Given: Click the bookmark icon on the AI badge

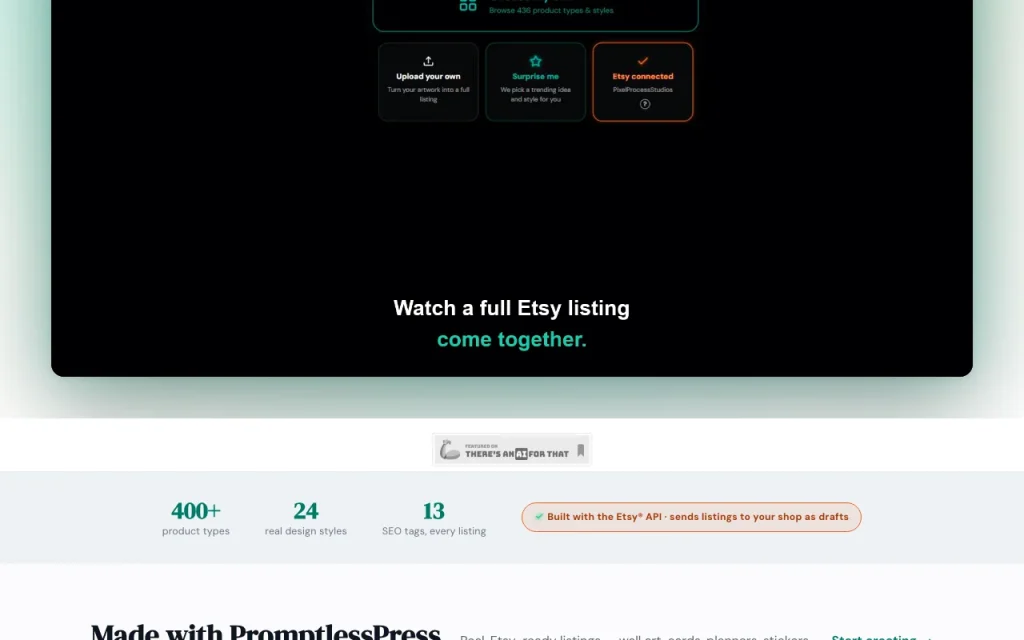Looking at the screenshot, I should 581,451.
